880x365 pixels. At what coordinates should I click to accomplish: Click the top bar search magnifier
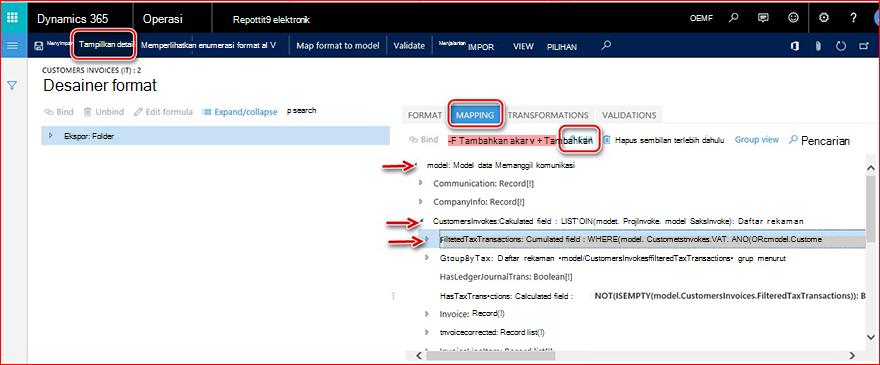pos(733,17)
